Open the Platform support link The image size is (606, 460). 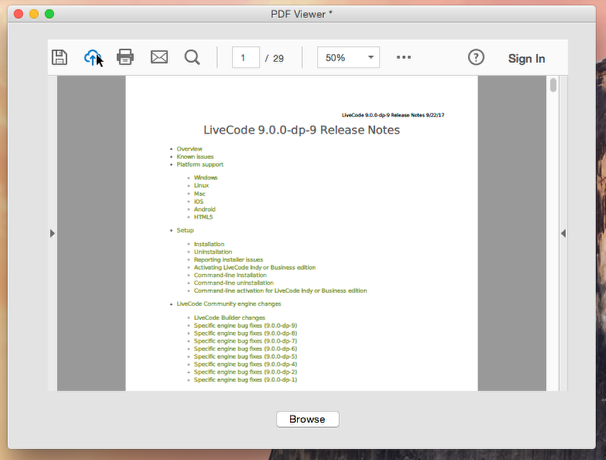[x=200, y=164]
